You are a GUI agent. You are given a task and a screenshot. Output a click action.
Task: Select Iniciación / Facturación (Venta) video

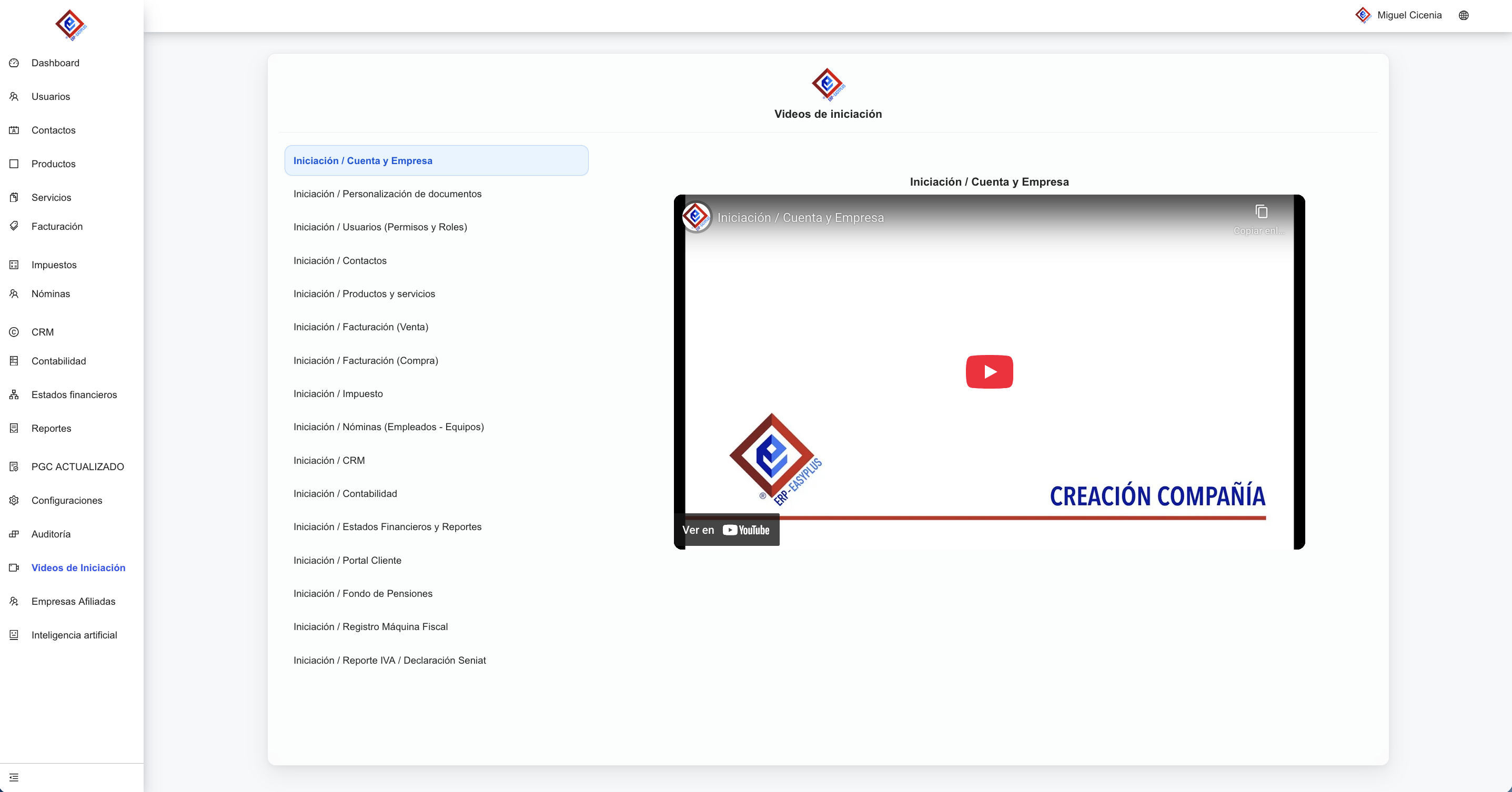(x=361, y=327)
